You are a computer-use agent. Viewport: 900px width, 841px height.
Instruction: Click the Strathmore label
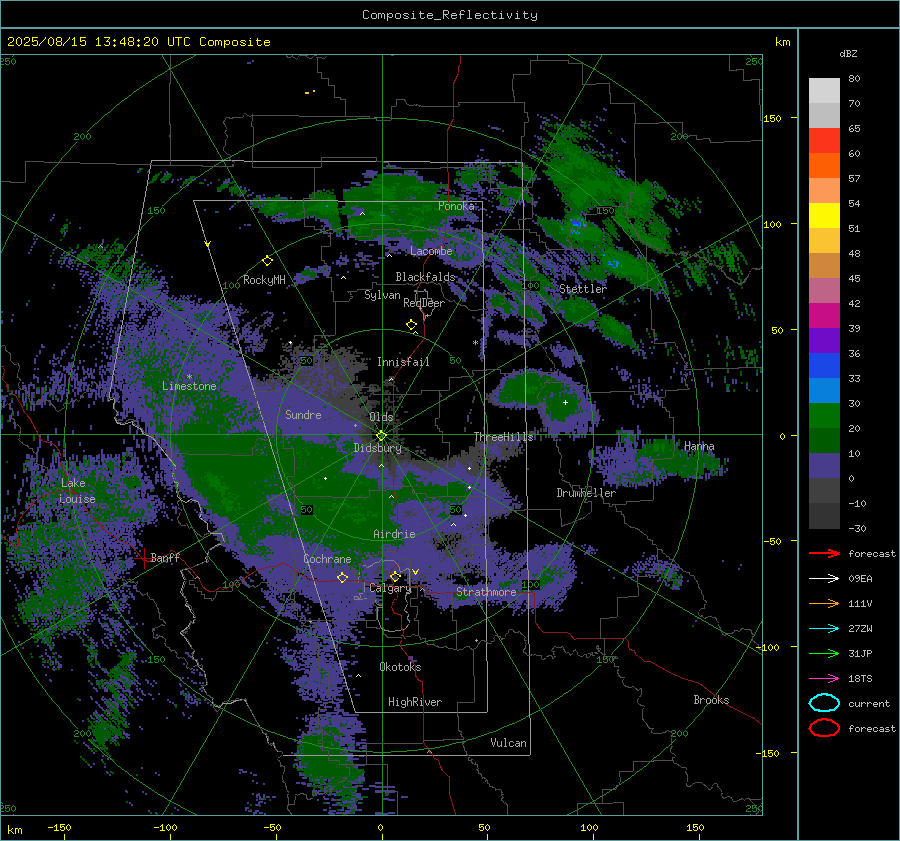pyautogui.click(x=486, y=592)
